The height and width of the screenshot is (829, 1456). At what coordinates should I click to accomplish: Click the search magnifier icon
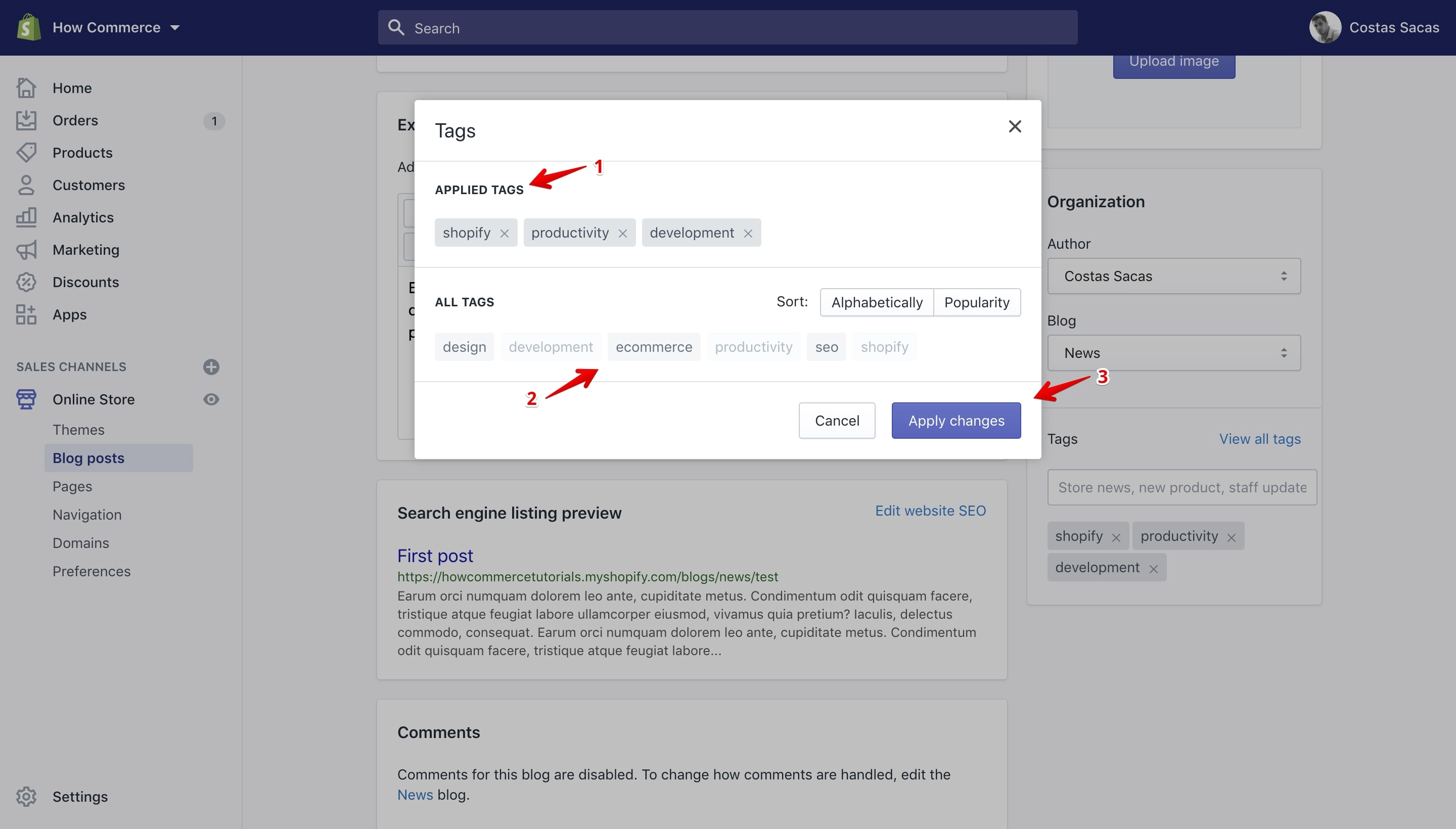click(396, 27)
